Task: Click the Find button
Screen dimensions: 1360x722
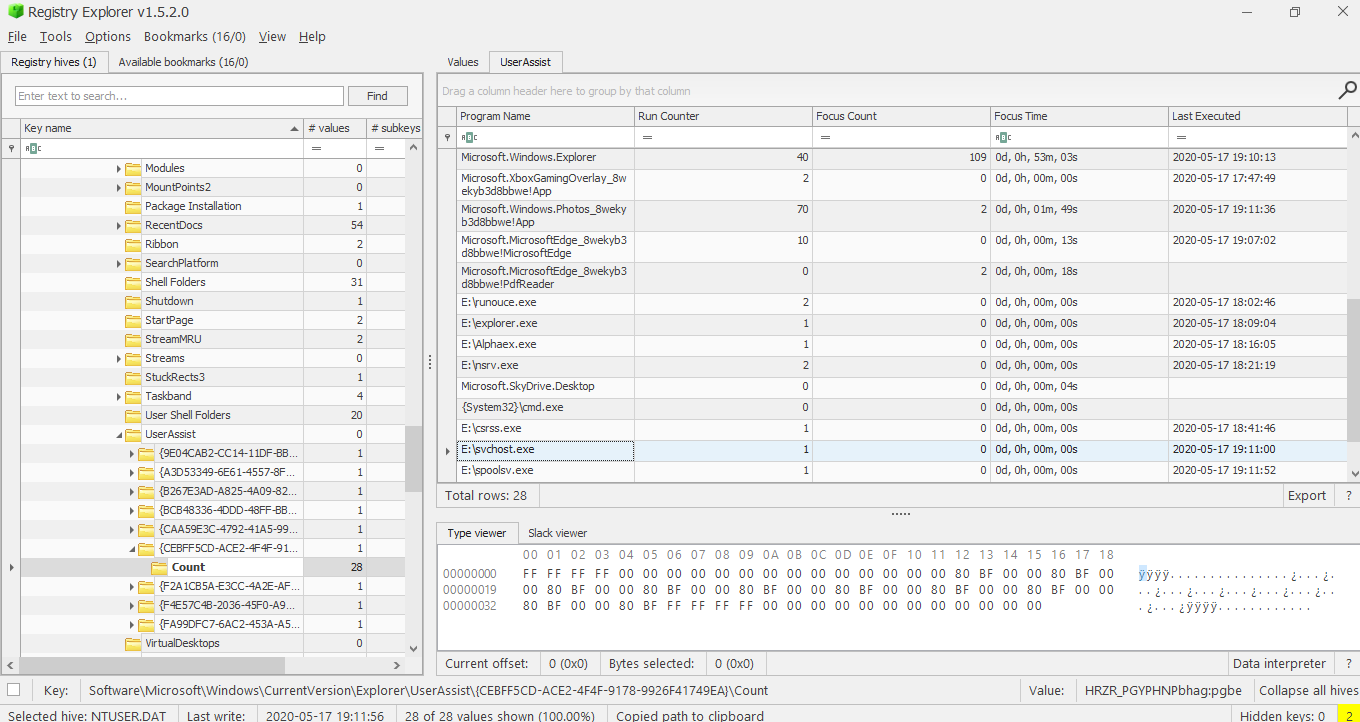Action: coord(377,96)
